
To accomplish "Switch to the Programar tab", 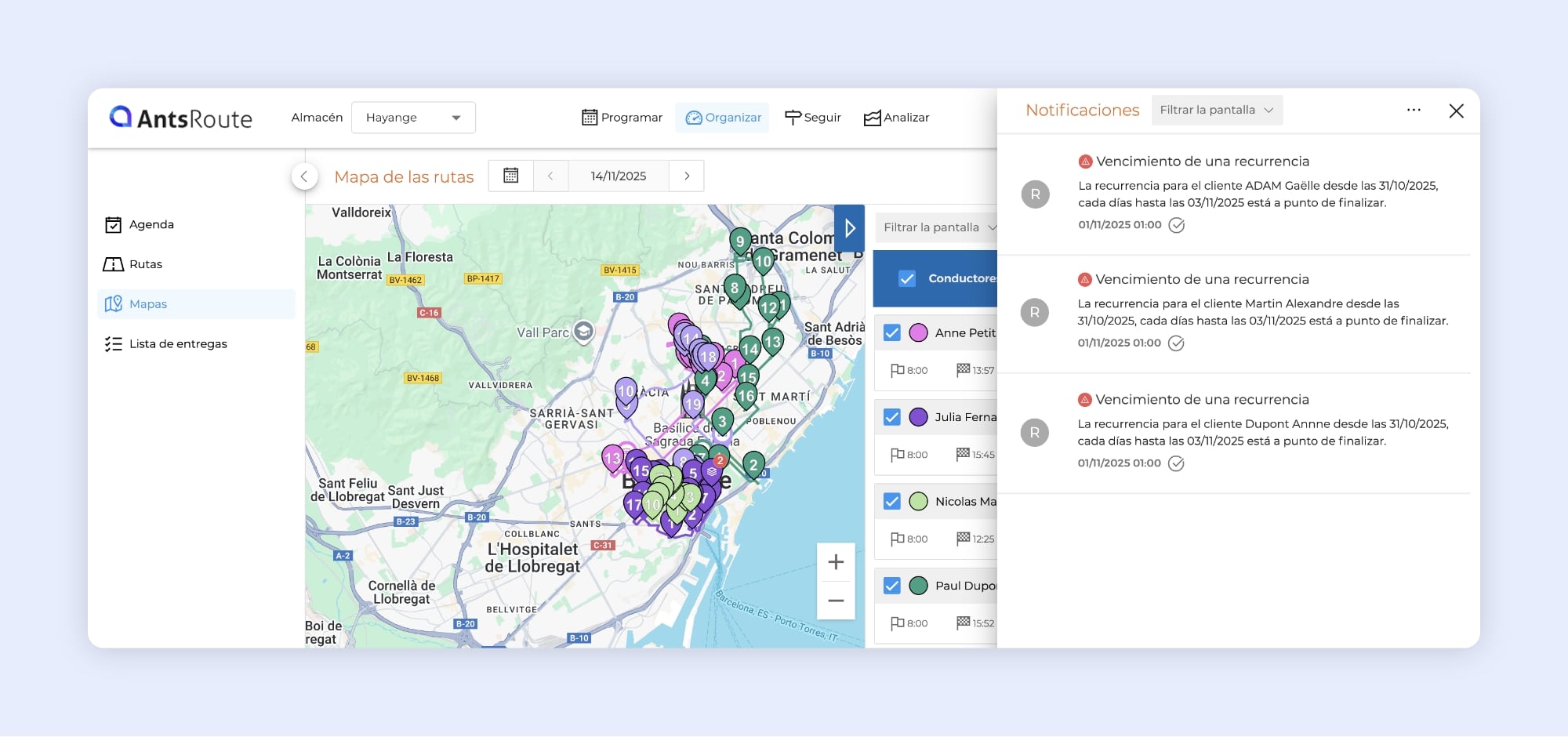I will point(622,118).
